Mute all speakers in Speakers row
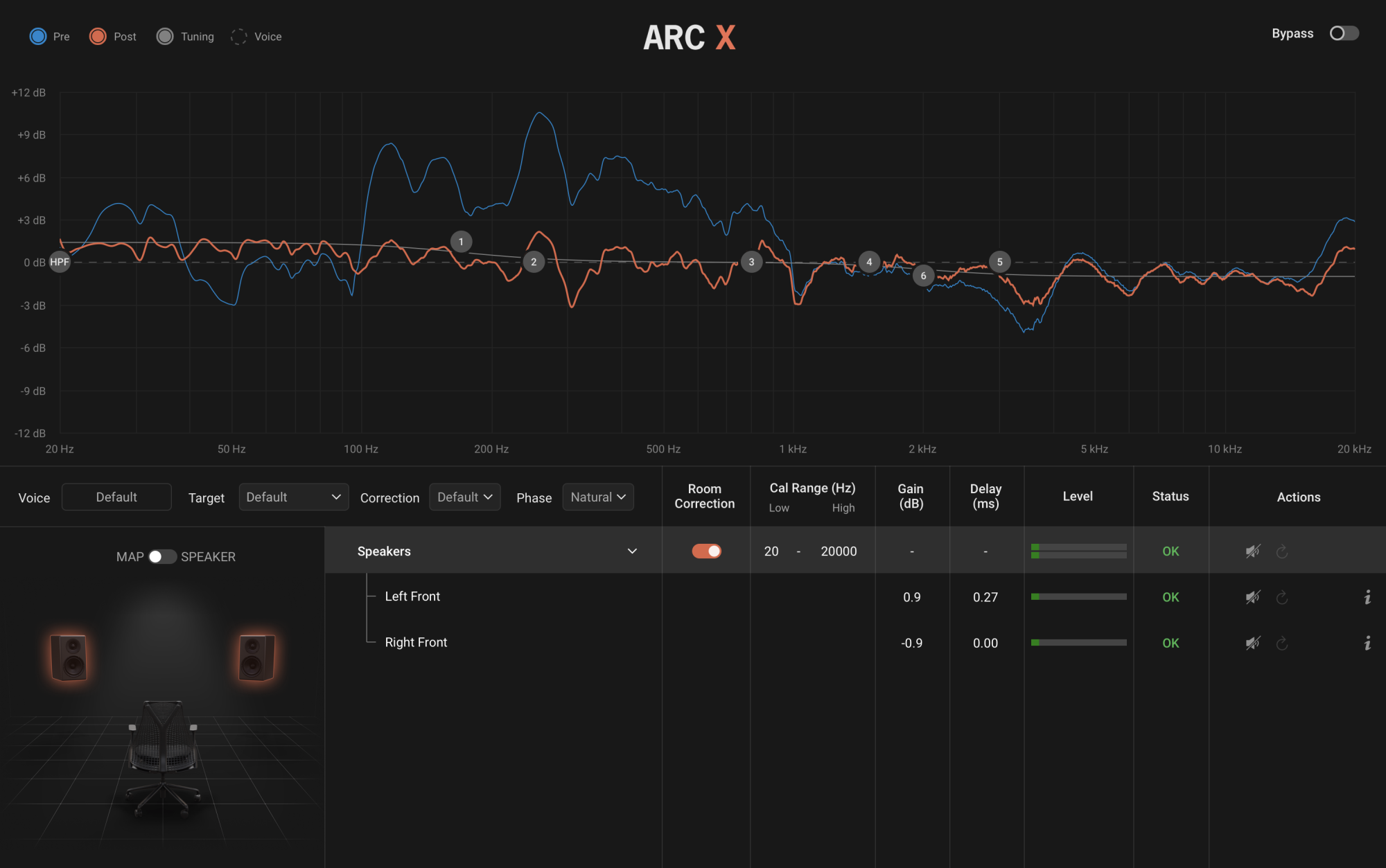This screenshot has width=1386, height=868. coord(1252,551)
